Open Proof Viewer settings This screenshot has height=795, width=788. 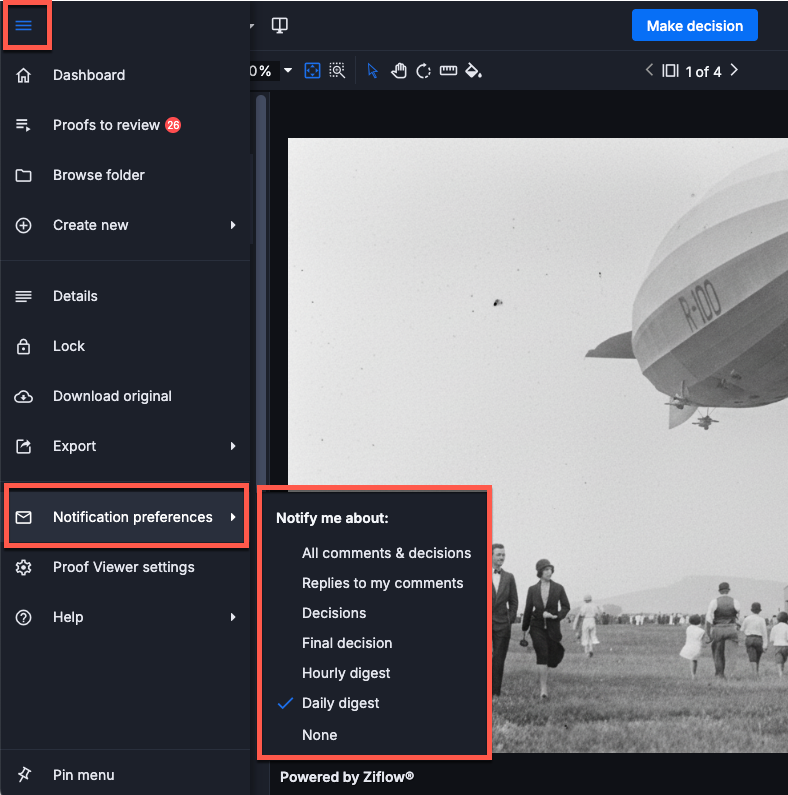(123, 567)
